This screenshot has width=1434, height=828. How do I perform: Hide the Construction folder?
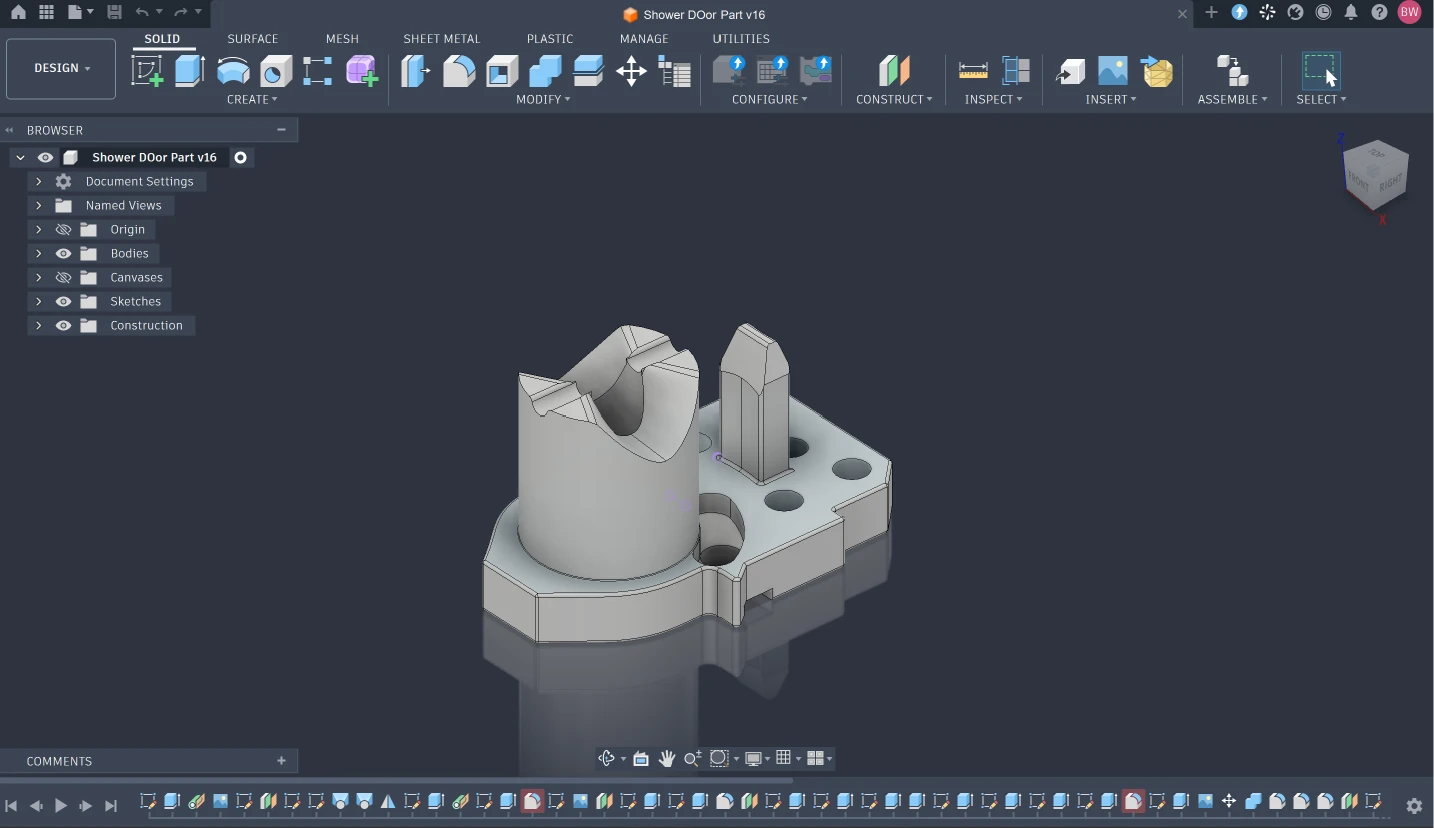(63, 325)
